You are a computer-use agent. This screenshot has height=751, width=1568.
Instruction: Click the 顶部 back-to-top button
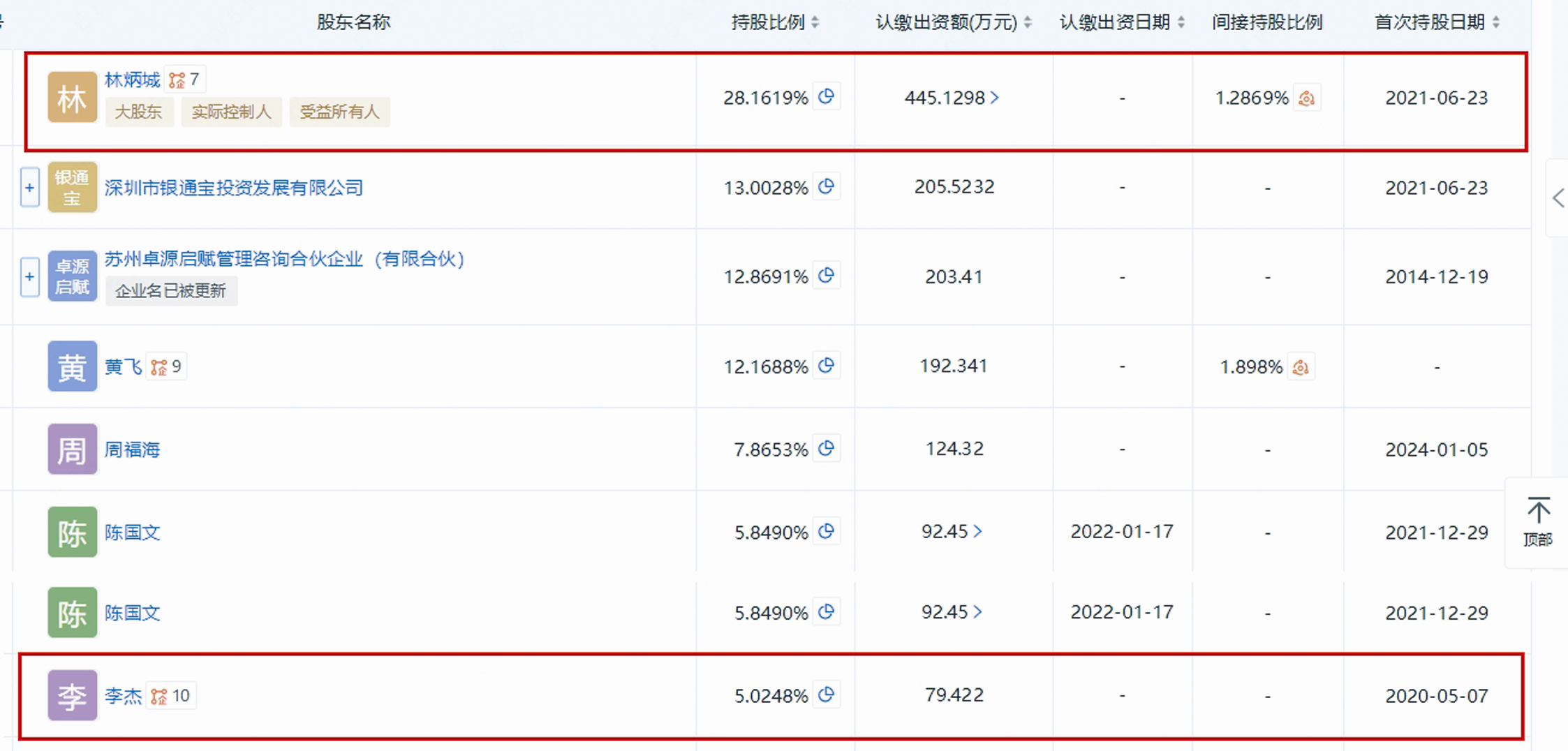[x=1537, y=522]
